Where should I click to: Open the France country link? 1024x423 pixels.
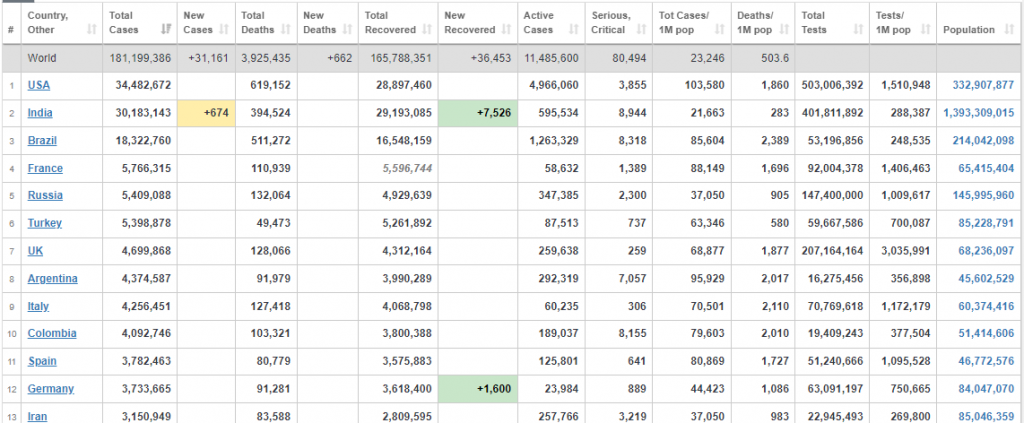click(x=45, y=168)
